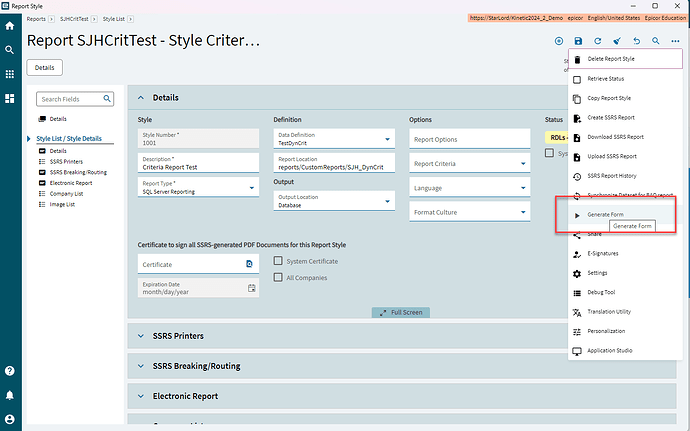Select Download SSRS Report menu entry

click(x=625, y=137)
